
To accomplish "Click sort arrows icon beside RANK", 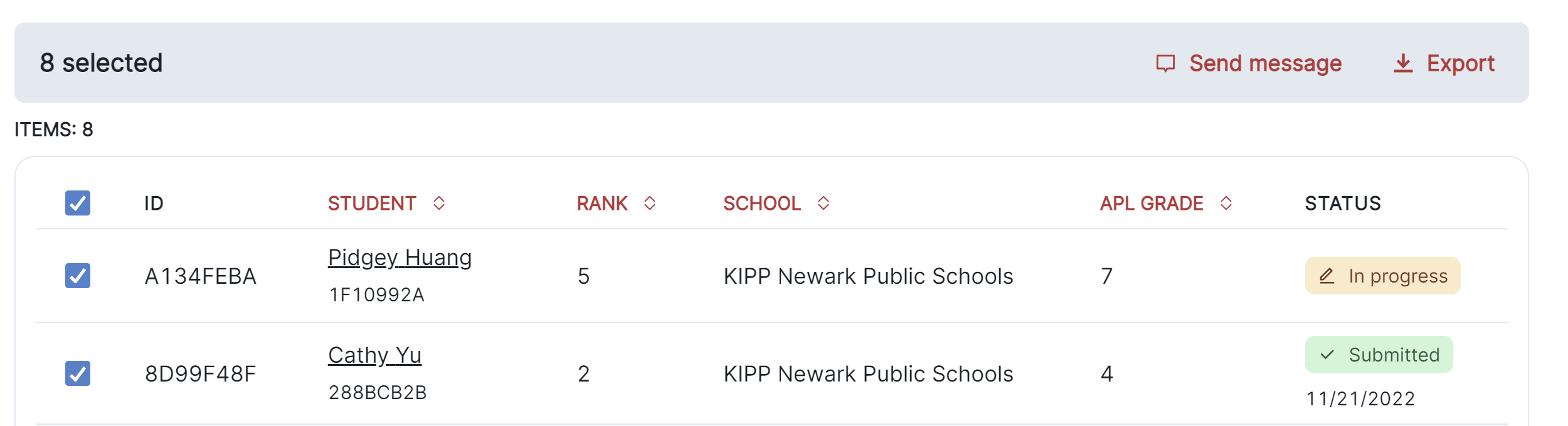I will click(650, 203).
